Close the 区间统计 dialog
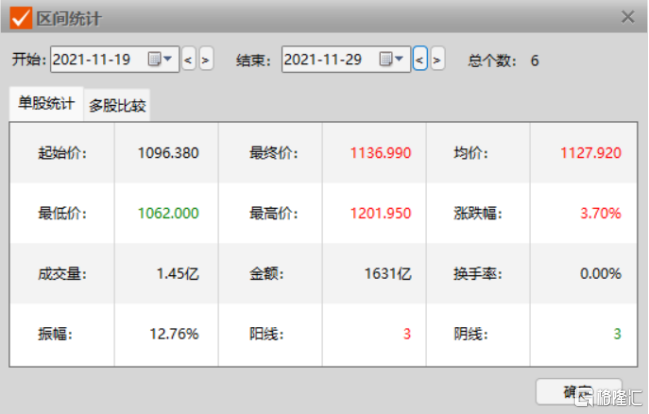The width and height of the screenshot is (649, 414). pyautogui.click(x=628, y=17)
